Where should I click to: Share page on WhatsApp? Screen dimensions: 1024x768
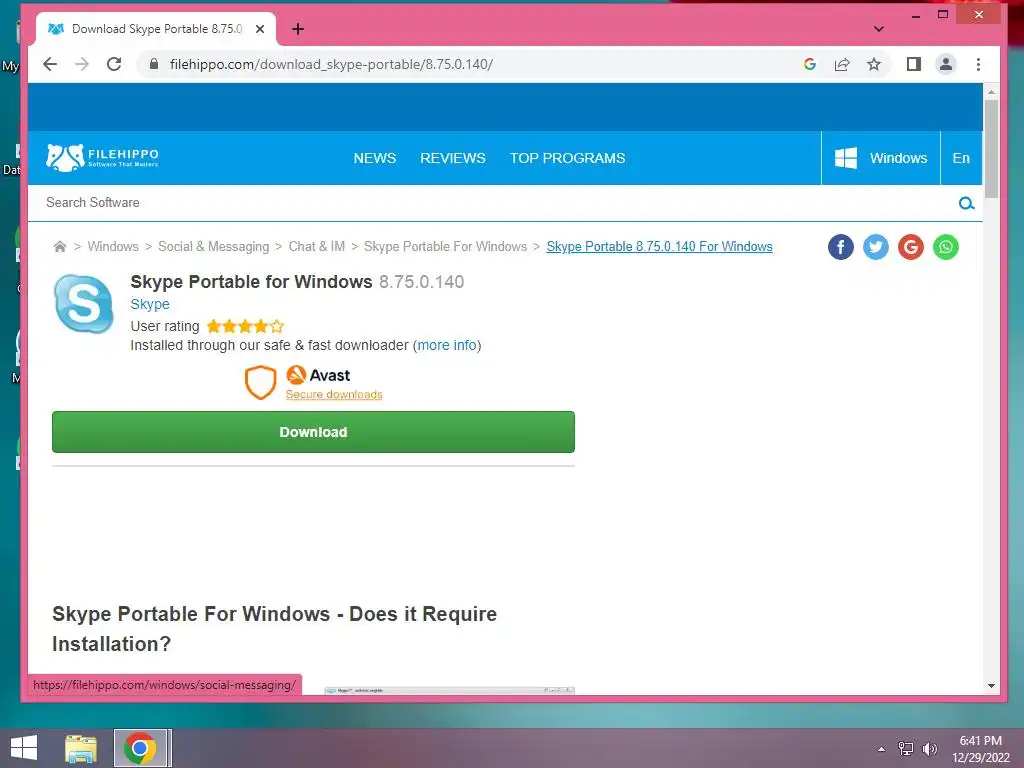pyautogui.click(x=946, y=247)
